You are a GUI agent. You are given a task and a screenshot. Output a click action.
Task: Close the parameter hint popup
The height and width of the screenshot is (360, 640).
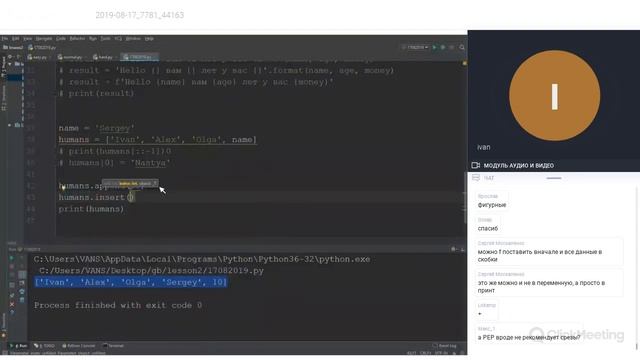[x=155, y=183]
